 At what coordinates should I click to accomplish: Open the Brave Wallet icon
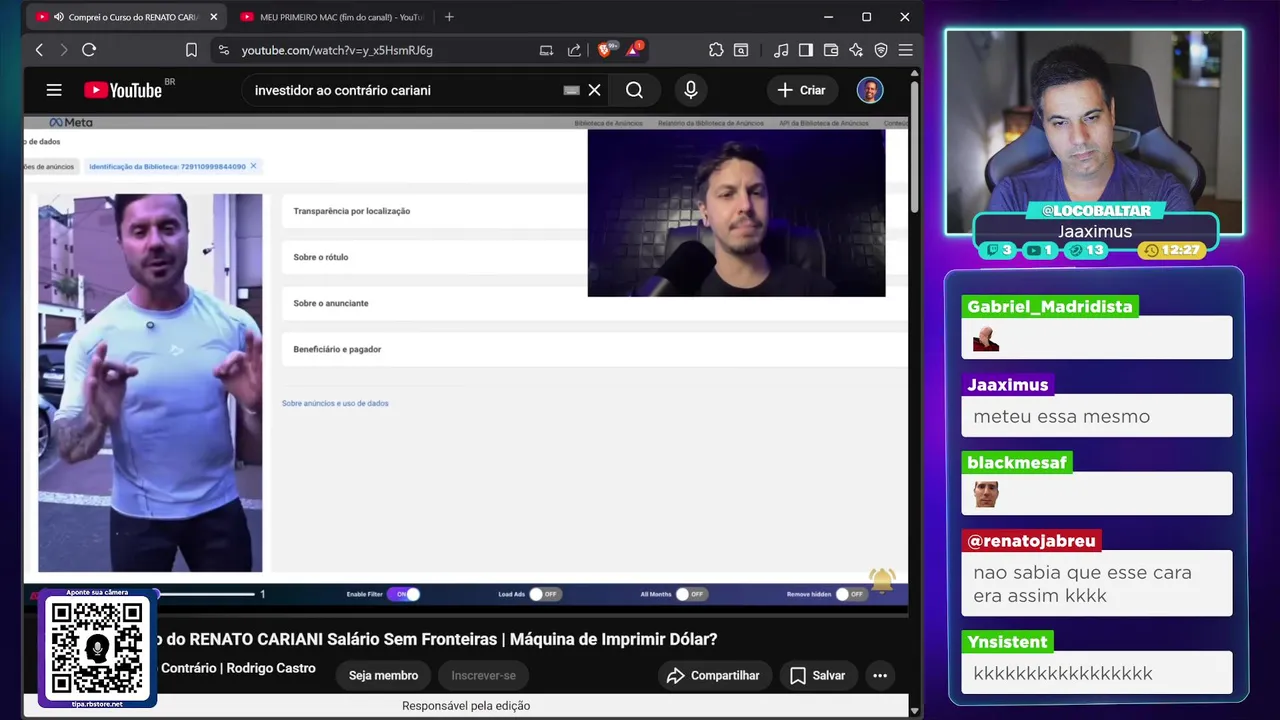click(831, 50)
